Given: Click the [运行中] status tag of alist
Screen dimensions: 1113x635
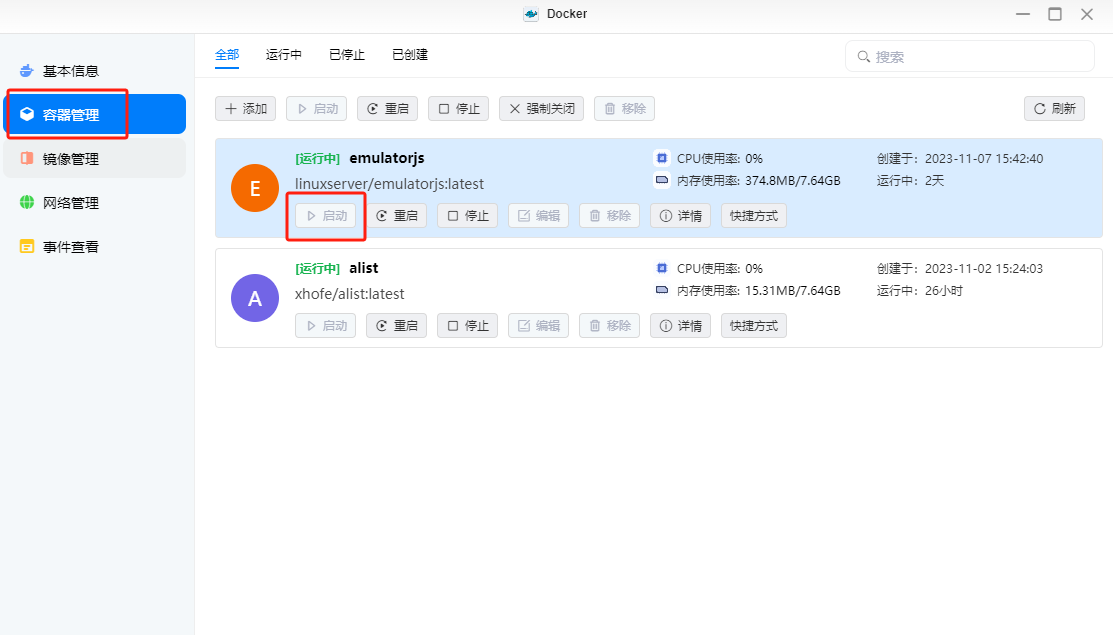Looking at the screenshot, I should click(x=317, y=269).
